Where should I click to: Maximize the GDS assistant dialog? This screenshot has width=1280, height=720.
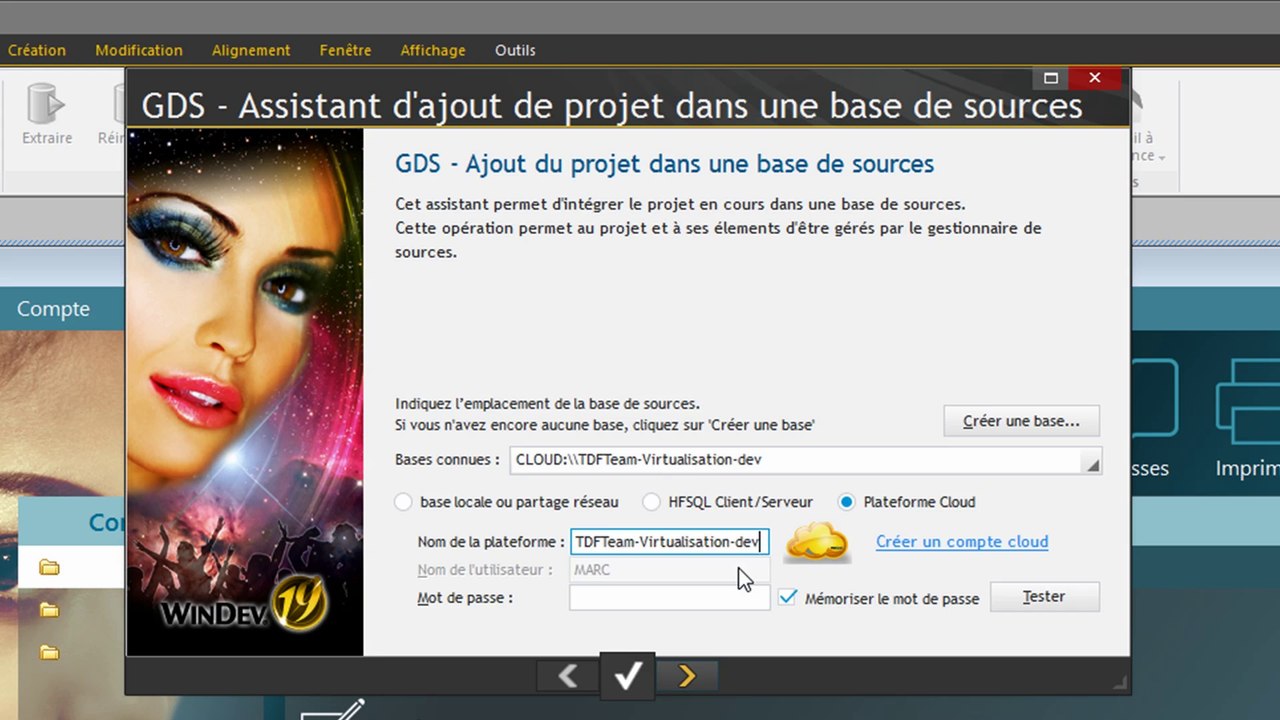1050,78
